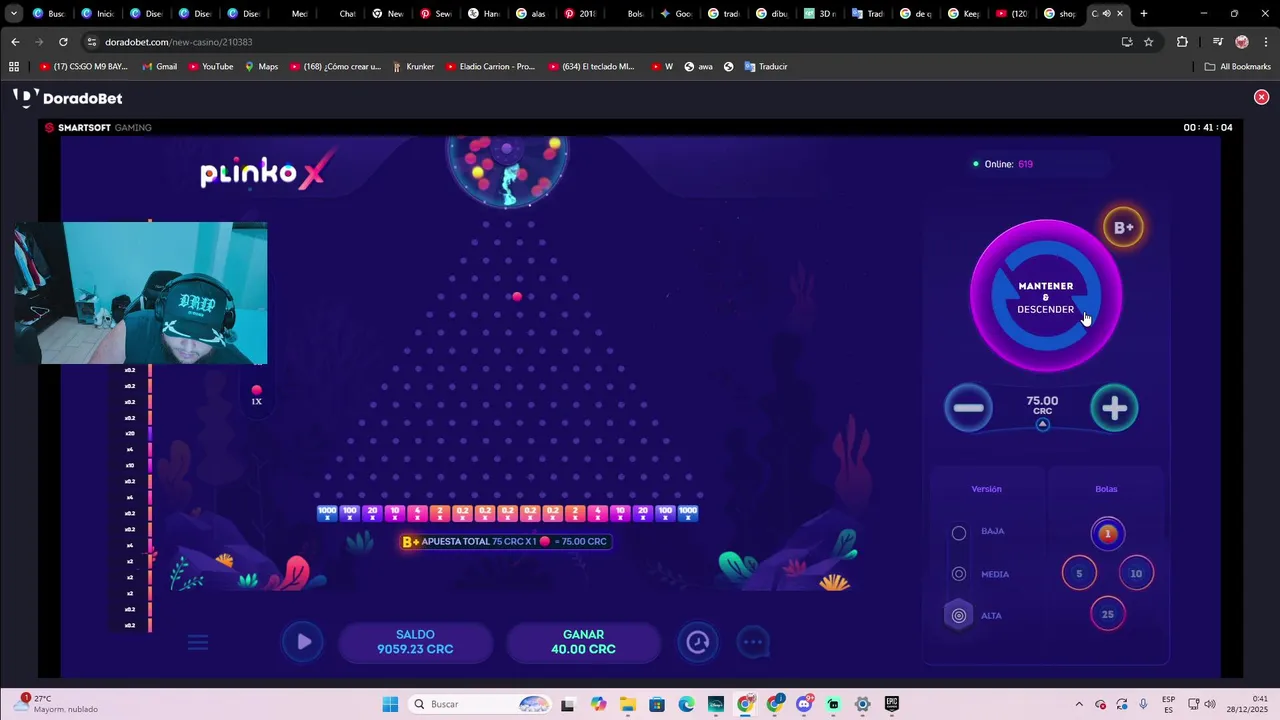Image resolution: width=1280 pixels, height=720 pixels.
Task: Click the autoplay play icon
Action: 304,642
